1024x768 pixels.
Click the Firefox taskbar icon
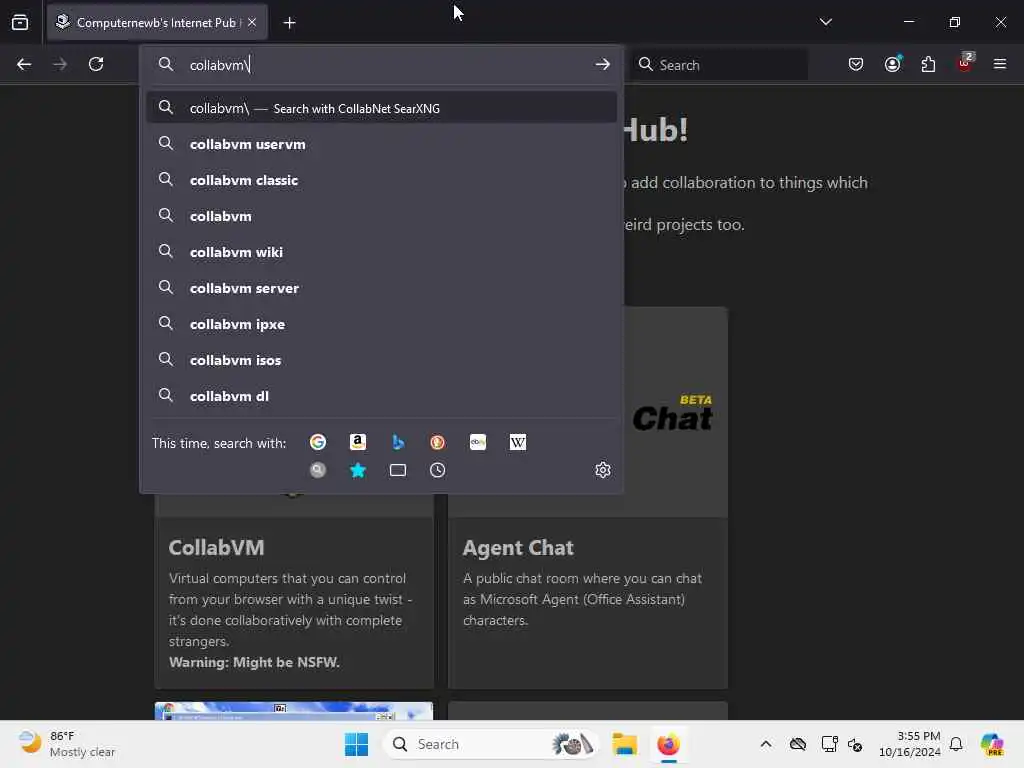point(668,744)
